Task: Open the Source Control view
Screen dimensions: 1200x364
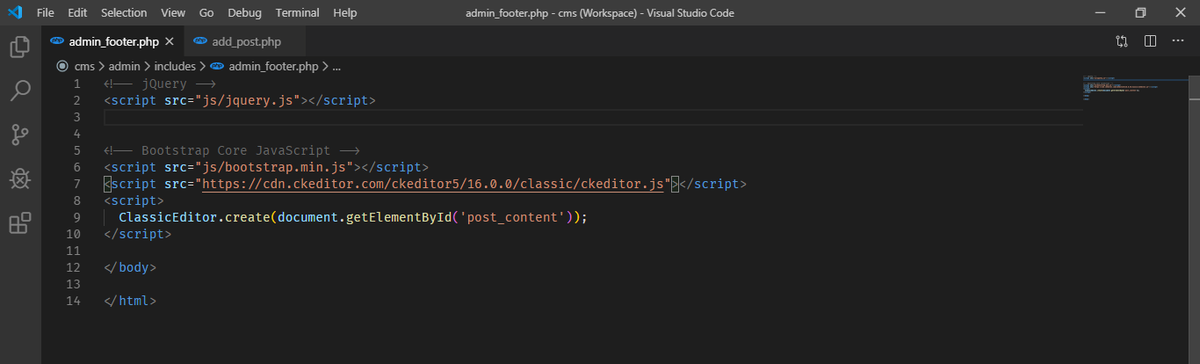Action: point(20,135)
